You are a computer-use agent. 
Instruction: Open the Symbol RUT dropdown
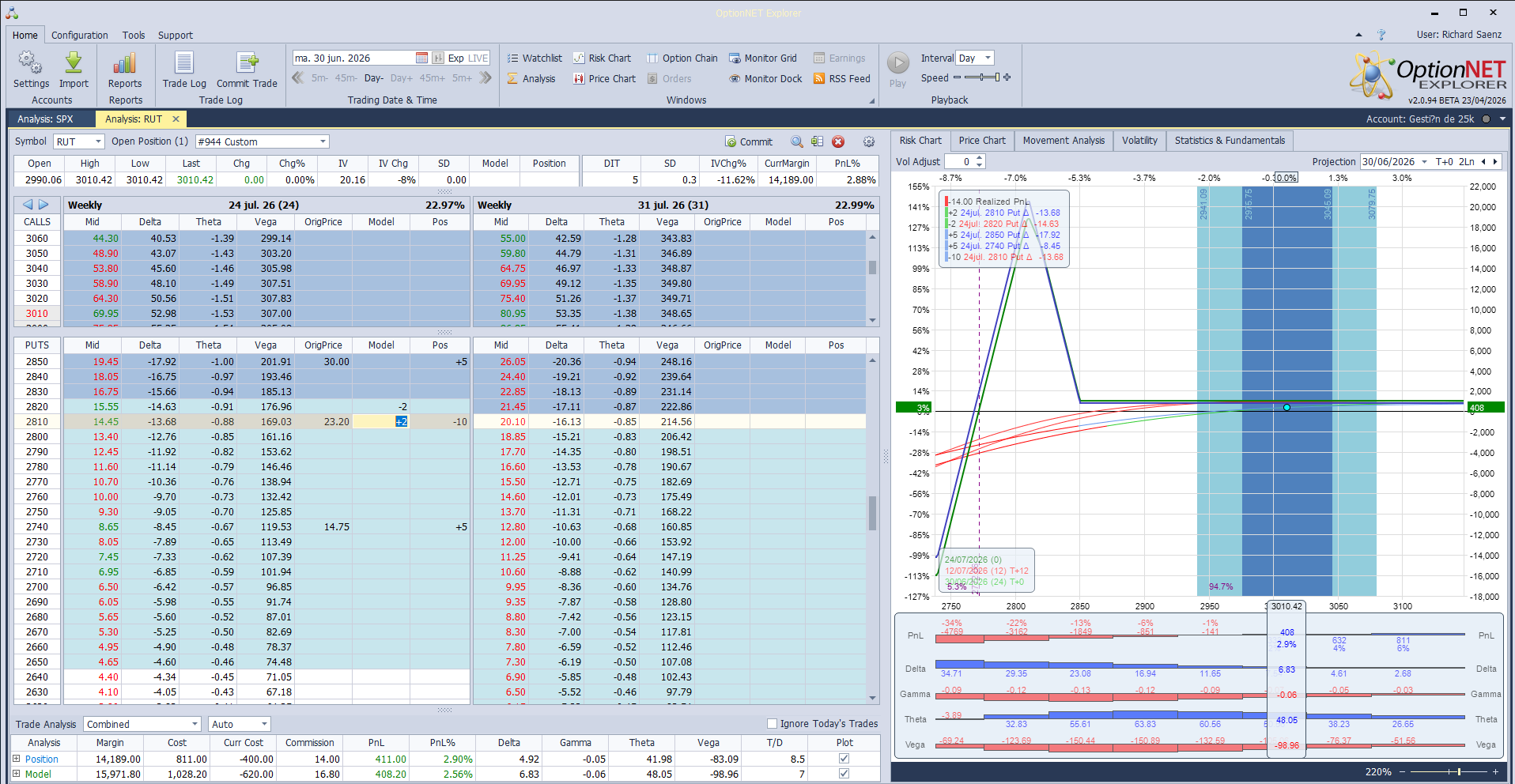click(79, 141)
